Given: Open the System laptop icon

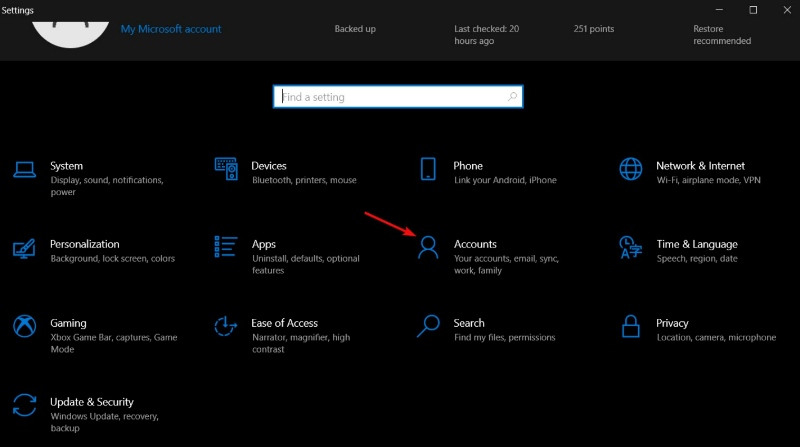Looking at the screenshot, I should 24,169.
